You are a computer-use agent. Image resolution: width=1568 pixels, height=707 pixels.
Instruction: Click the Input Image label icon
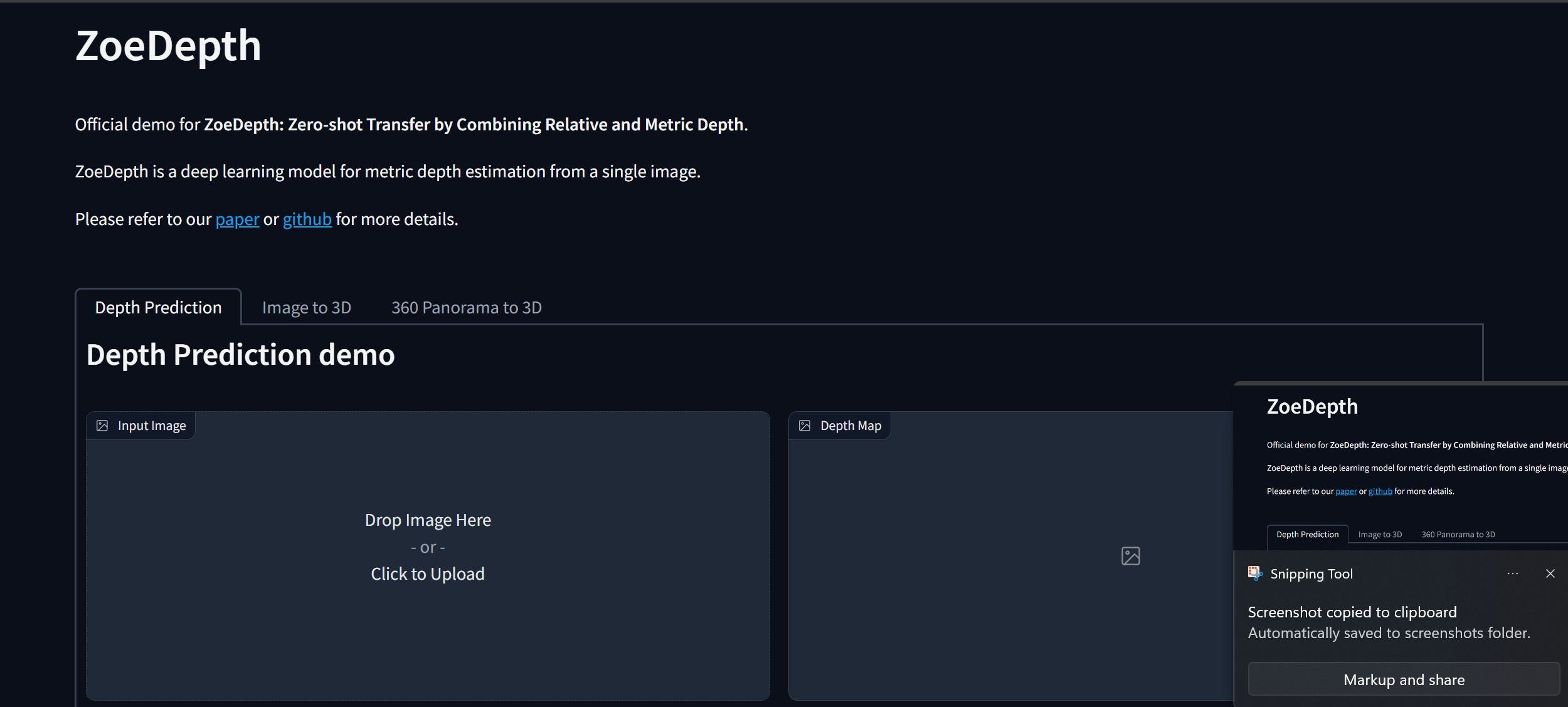(x=102, y=426)
